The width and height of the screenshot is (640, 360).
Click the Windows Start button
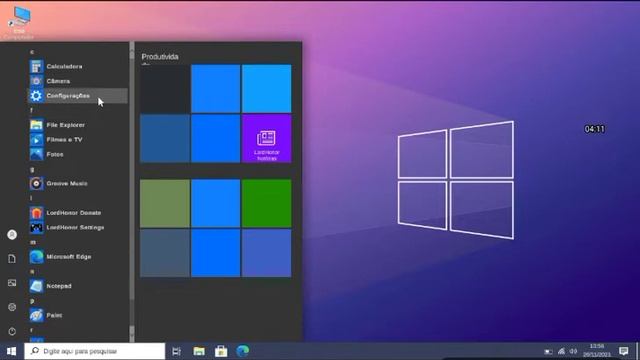[x=11, y=351]
